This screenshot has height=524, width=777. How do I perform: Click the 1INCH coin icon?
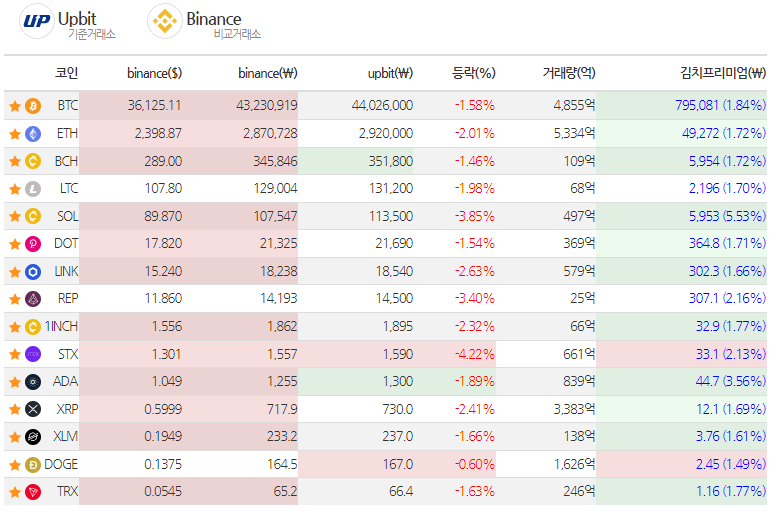[33, 327]
